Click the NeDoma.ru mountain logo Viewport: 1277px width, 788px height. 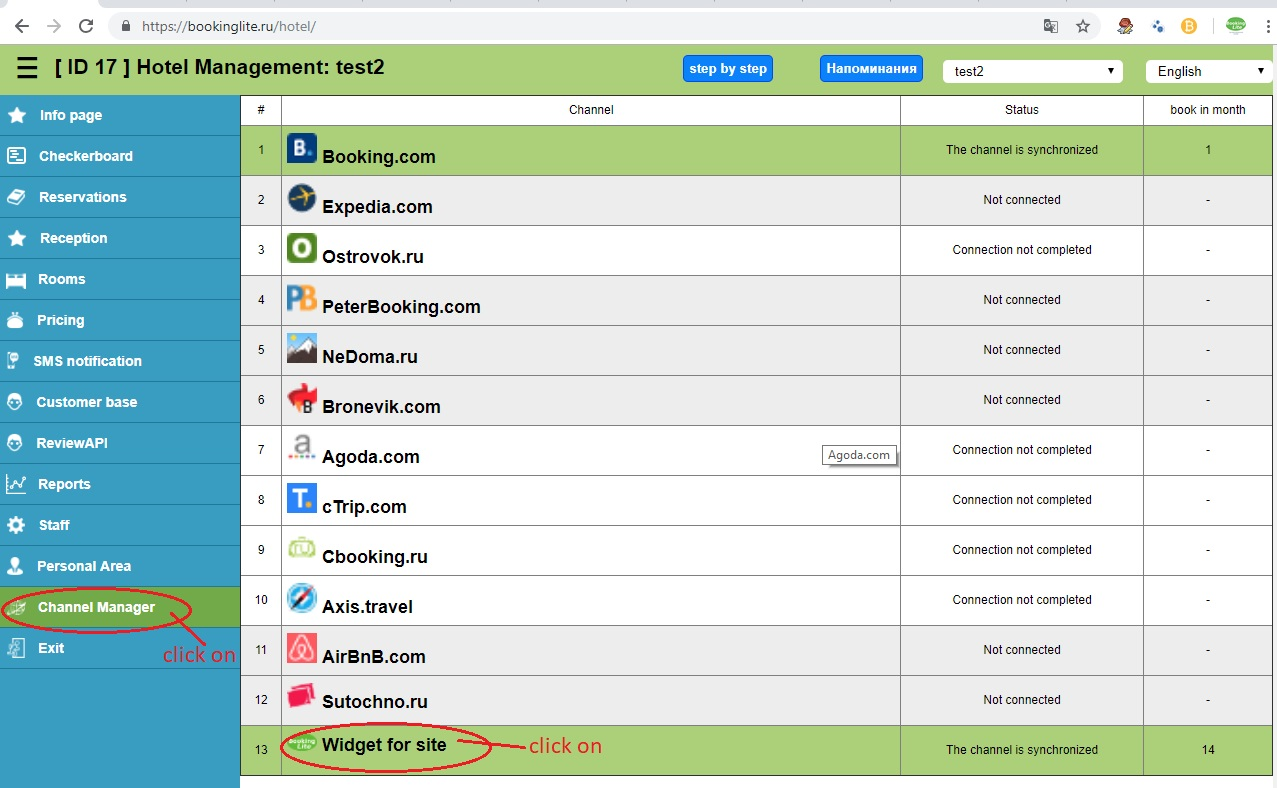point(302,348)
